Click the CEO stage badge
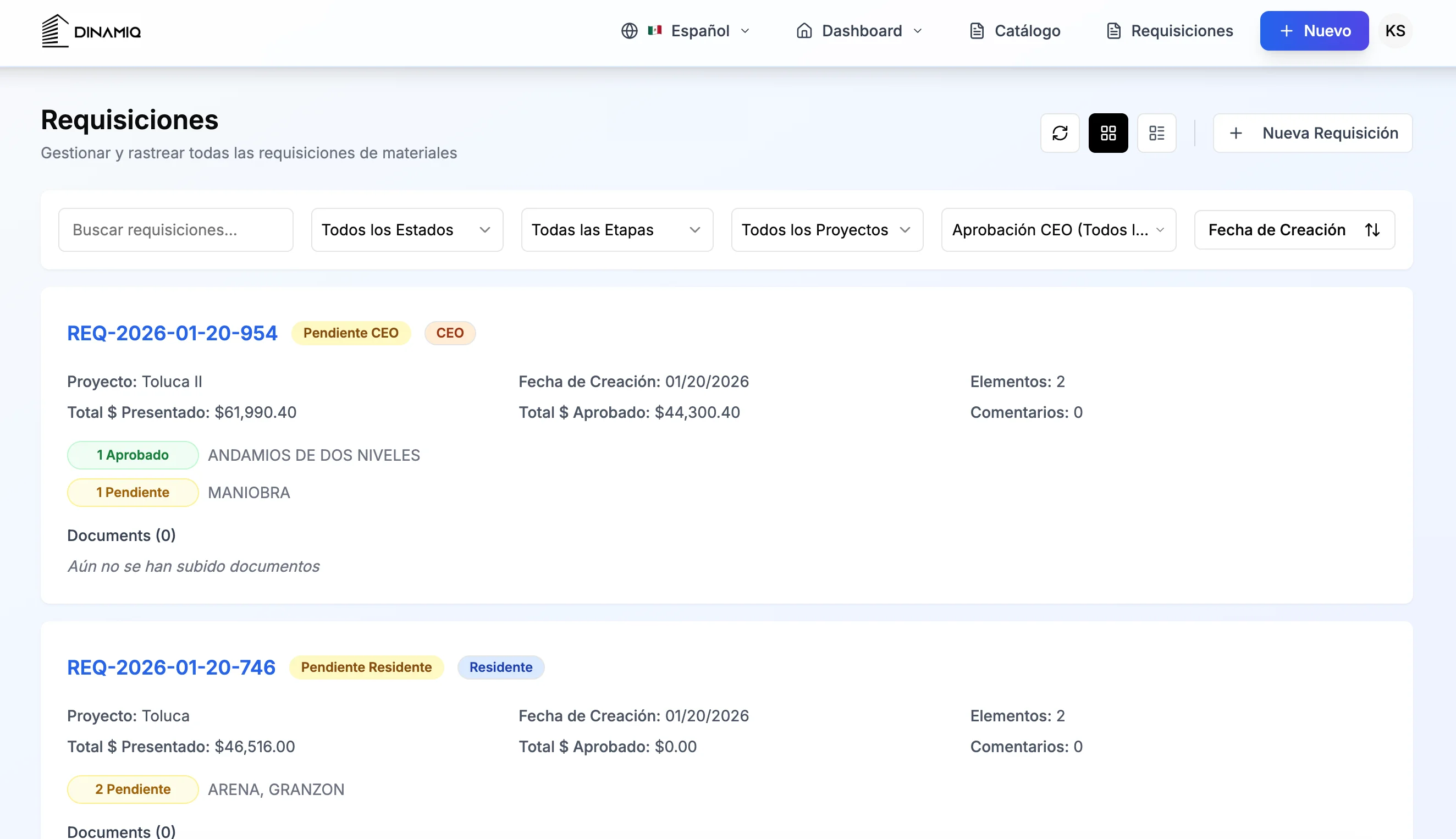 tap(450, 333)
